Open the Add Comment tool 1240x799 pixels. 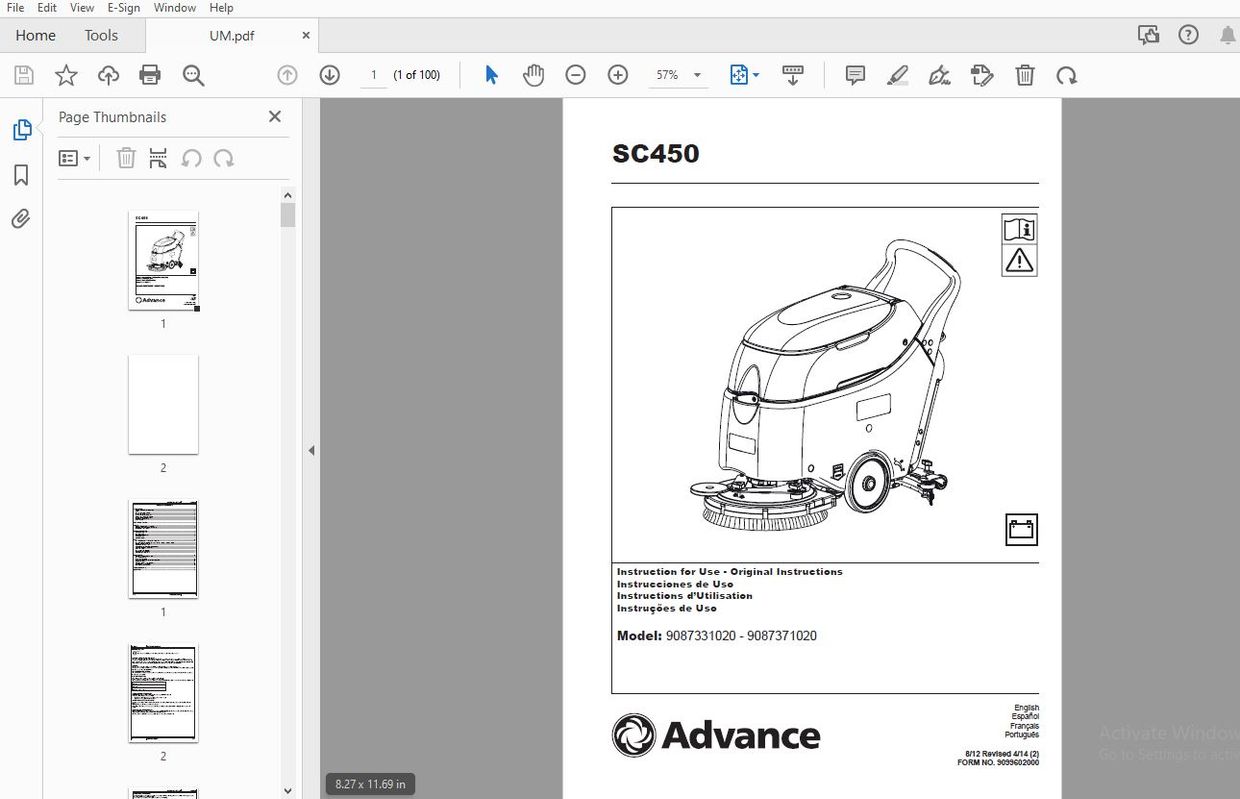coord(854,74)
